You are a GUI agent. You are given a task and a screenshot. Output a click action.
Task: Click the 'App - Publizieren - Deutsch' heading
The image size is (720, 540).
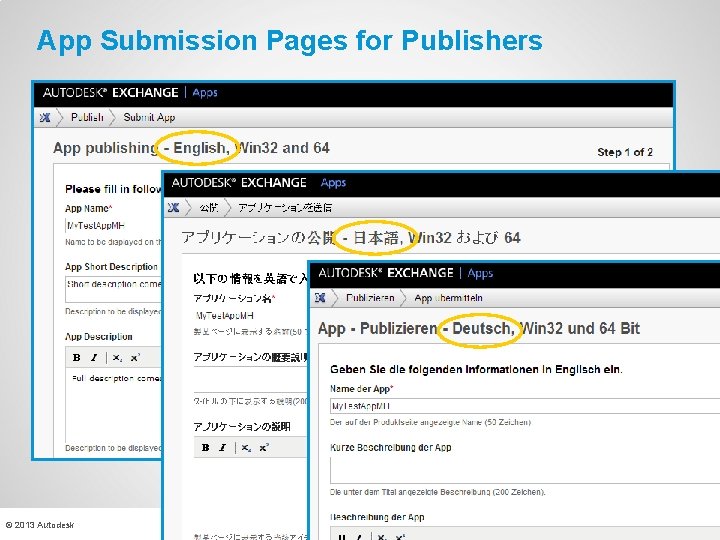click(x=478, y=328)
